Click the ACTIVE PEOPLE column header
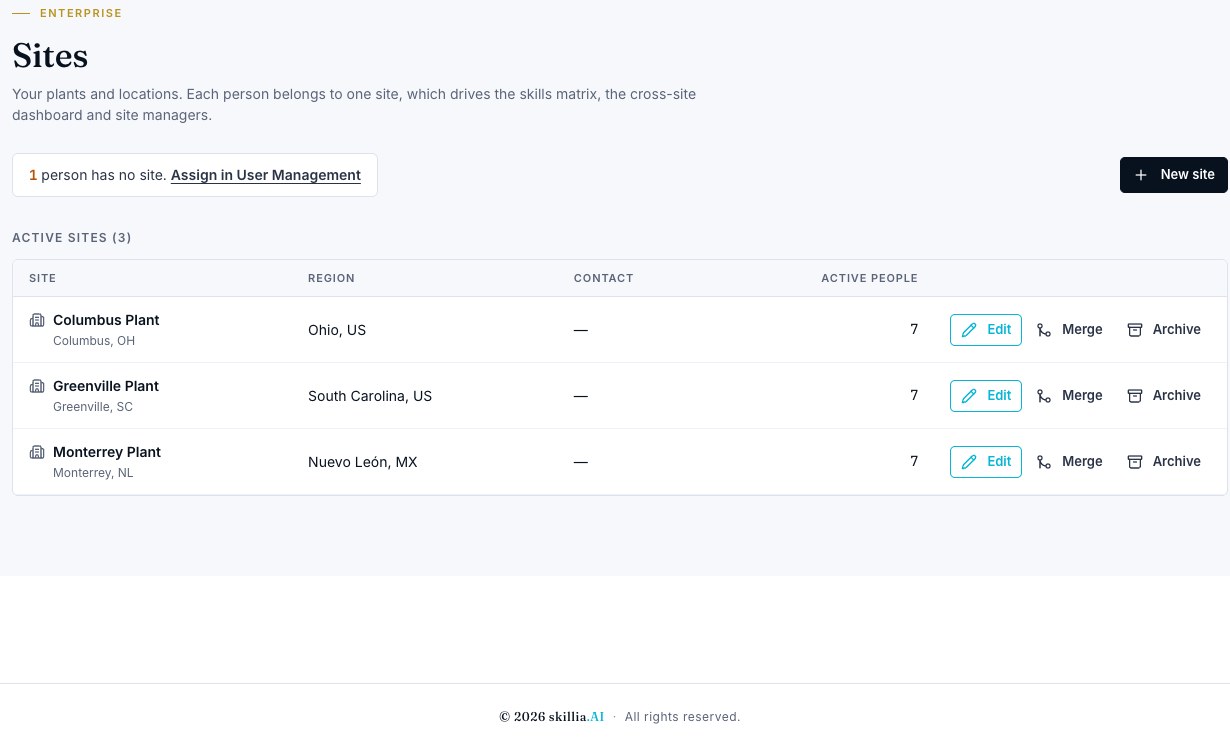 pyautogui.click(x=869, y=278)
